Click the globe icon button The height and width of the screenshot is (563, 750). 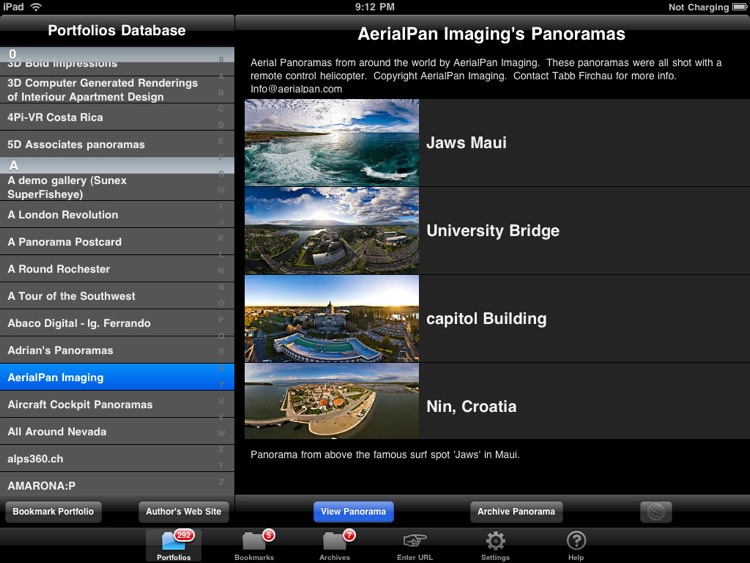tap(656, 512)
